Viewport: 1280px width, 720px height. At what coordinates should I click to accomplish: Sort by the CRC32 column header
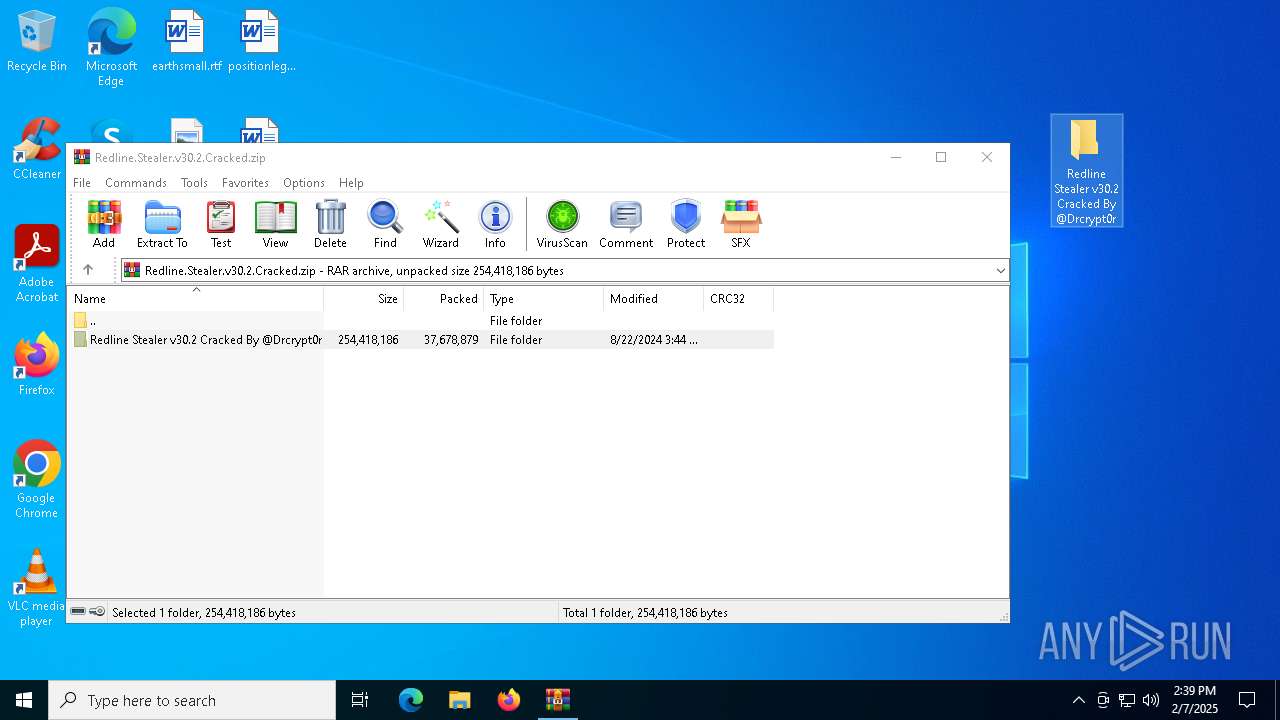(739, 298)
